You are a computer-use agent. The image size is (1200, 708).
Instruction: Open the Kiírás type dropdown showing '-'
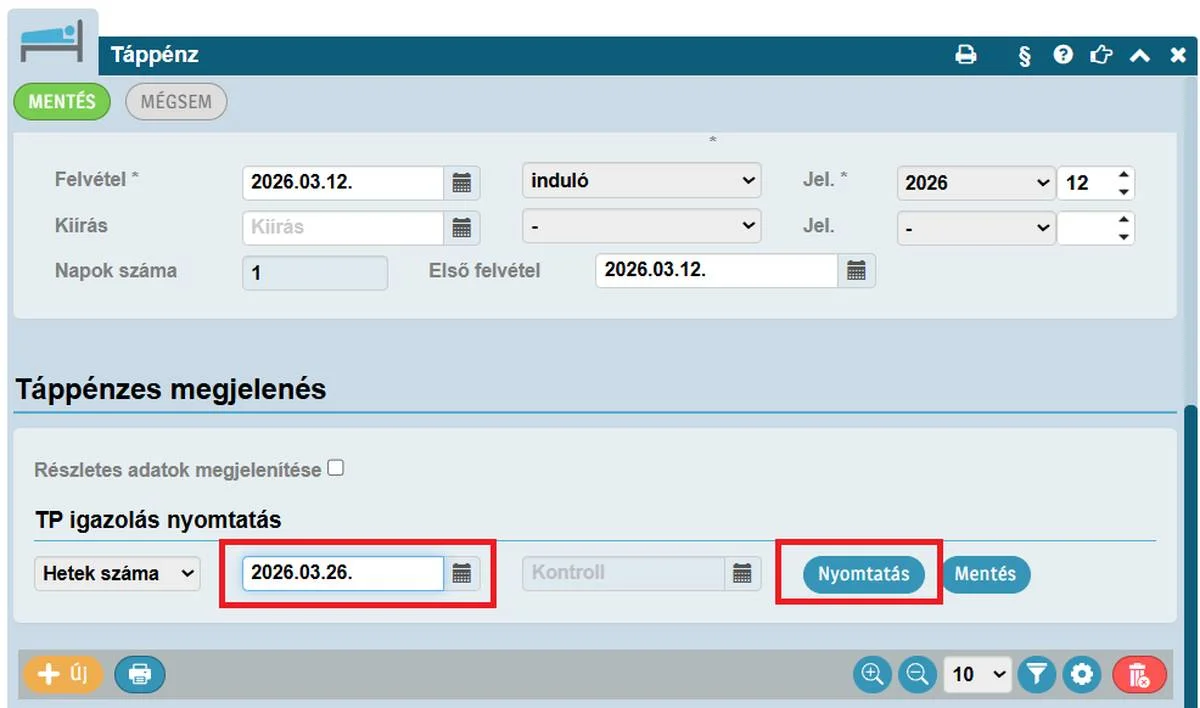(x=642, y=226)
